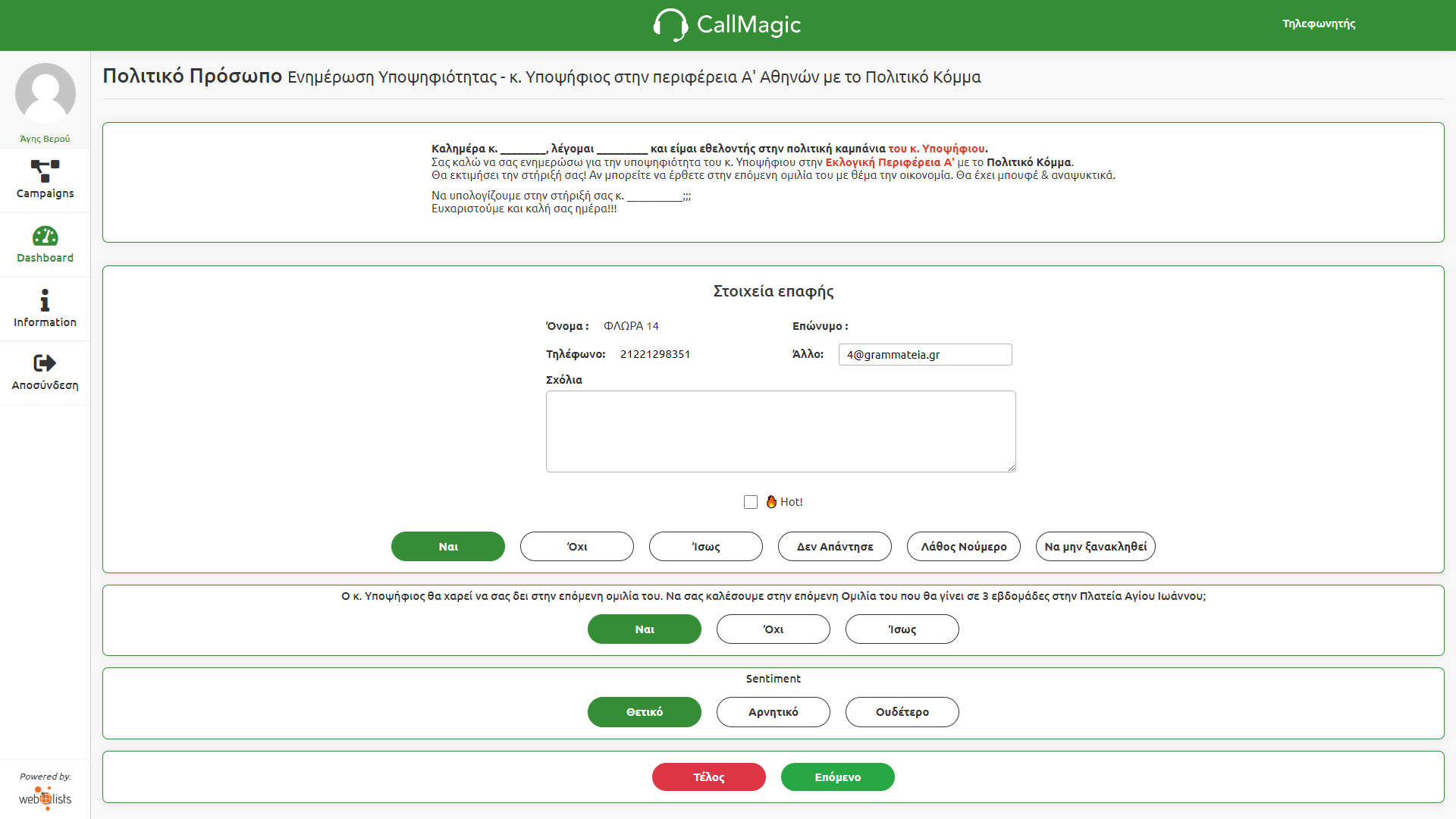This screenshot has height=819, width=1456.
Task: Open Campaigns from the sidebar icon
Action: click(x=45, y=171)
